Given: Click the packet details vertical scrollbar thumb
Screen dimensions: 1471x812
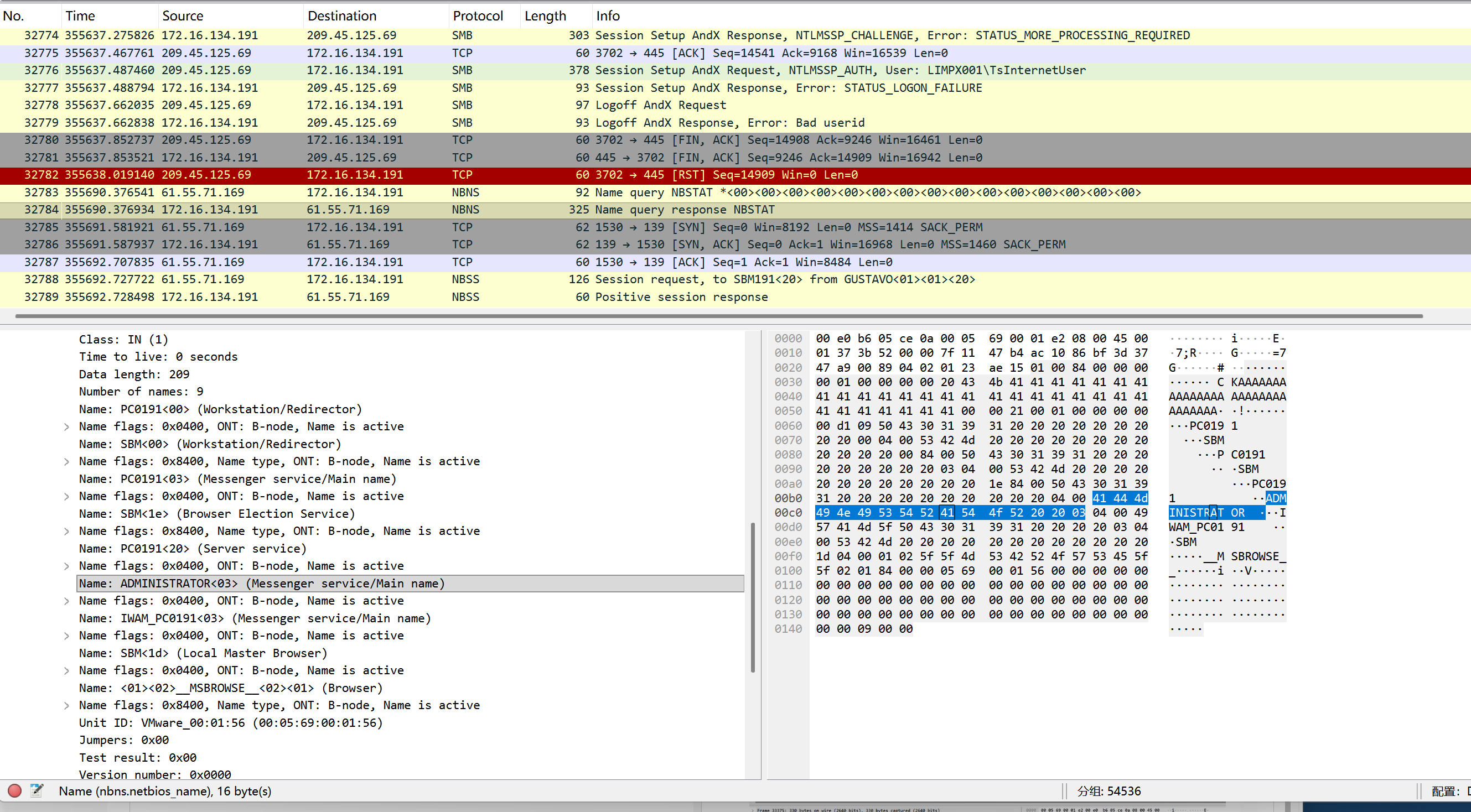Looking at the screenshot, I should point(752,596).
